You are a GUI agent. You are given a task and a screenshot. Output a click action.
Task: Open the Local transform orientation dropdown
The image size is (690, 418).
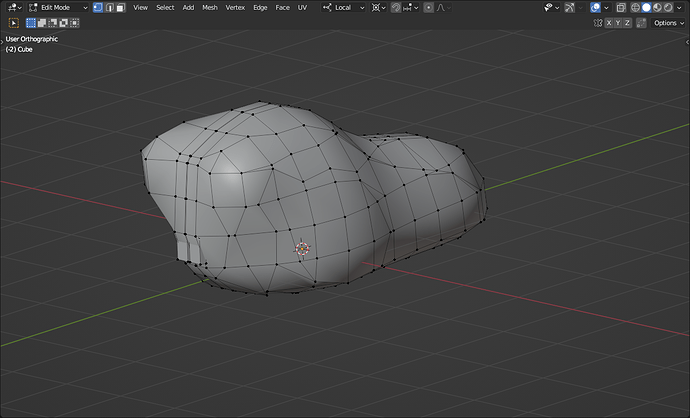point(343,7)
